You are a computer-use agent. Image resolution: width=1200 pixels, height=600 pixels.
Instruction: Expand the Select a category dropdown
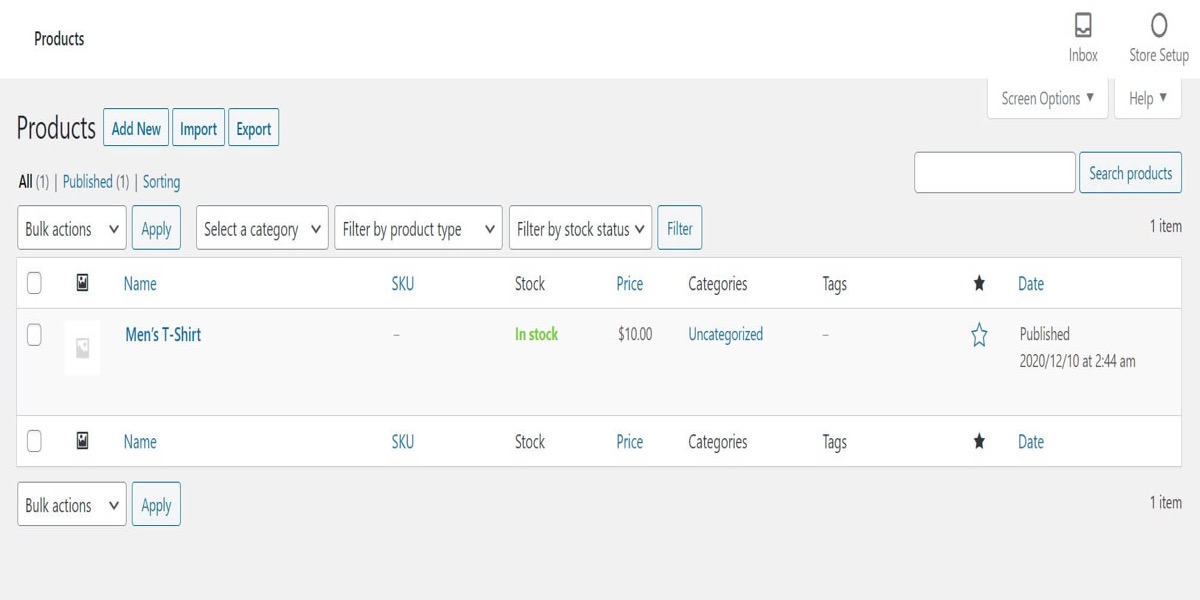[x=262, y=229]
